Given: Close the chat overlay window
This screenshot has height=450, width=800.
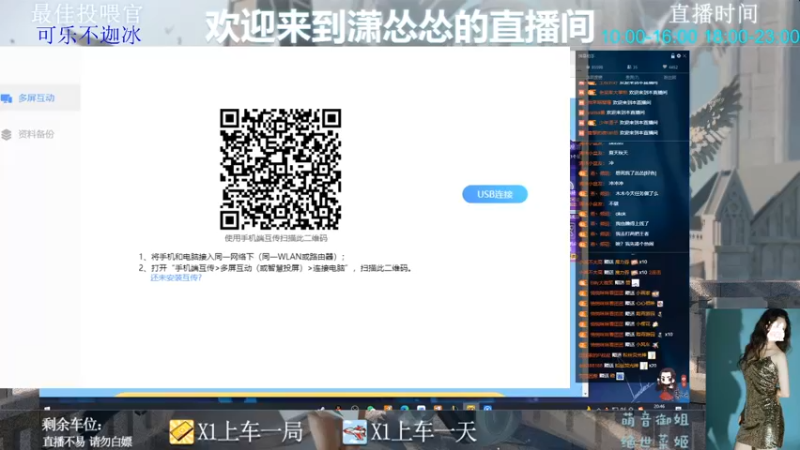Looking at the screenshot, I should tap(685, 56).
